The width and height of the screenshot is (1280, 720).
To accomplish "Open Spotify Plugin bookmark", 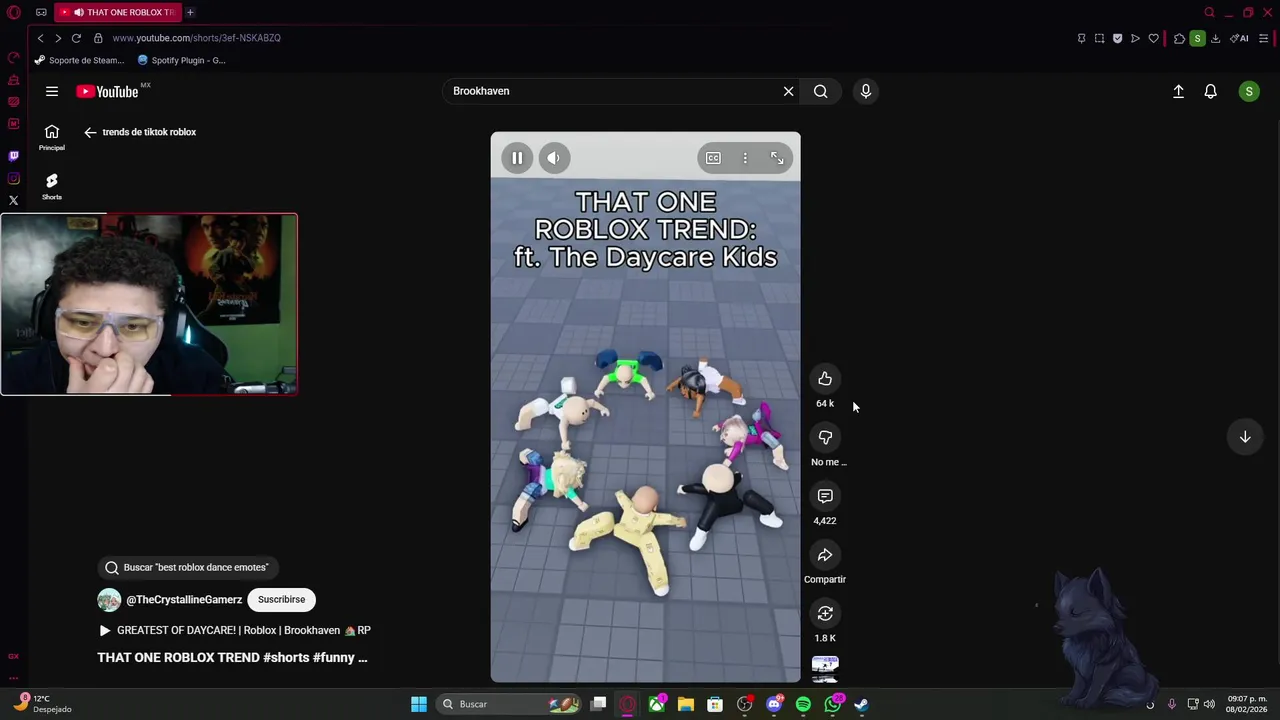I will tap(182, 60).
